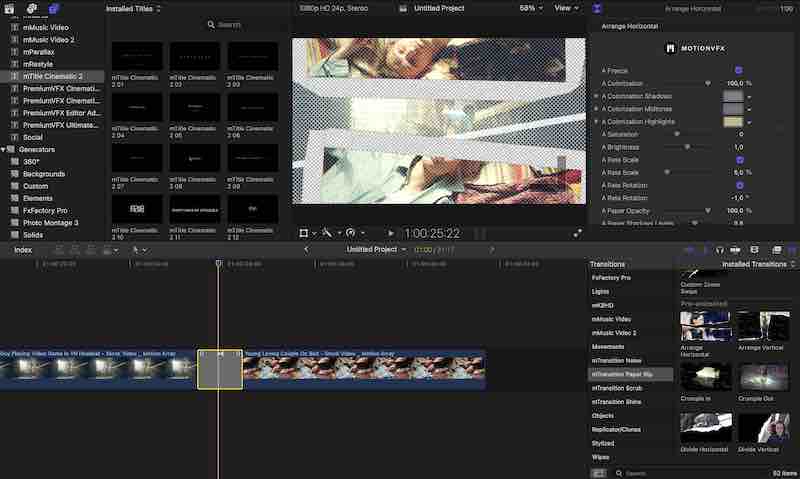Viewport: 800px width, 479px height.
Task: Select Solids generators category
Action: tap(33, 235)
